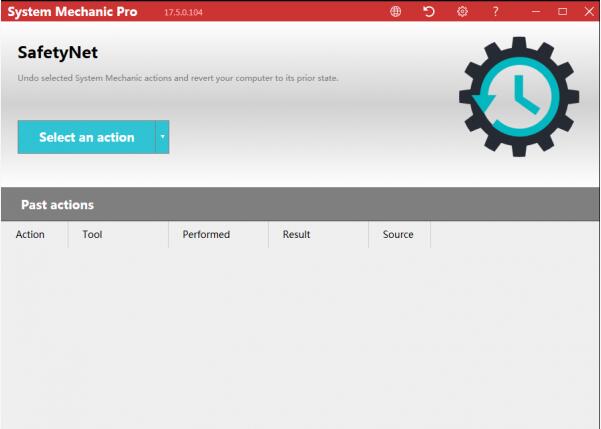Click the Select an action button
This screenshot has height=429, width=601.
point(86,137)
